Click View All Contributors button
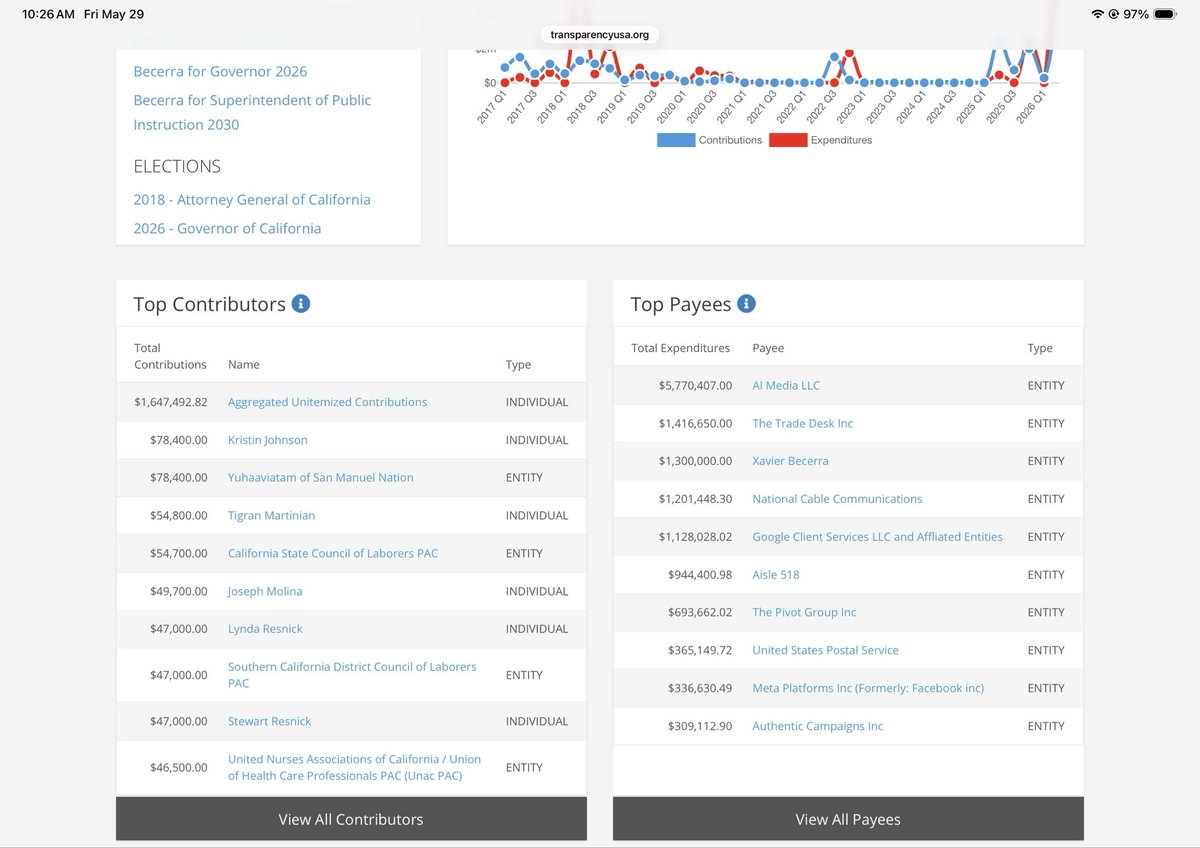This screenshot has height=848, width=1200. pos(351,819)
